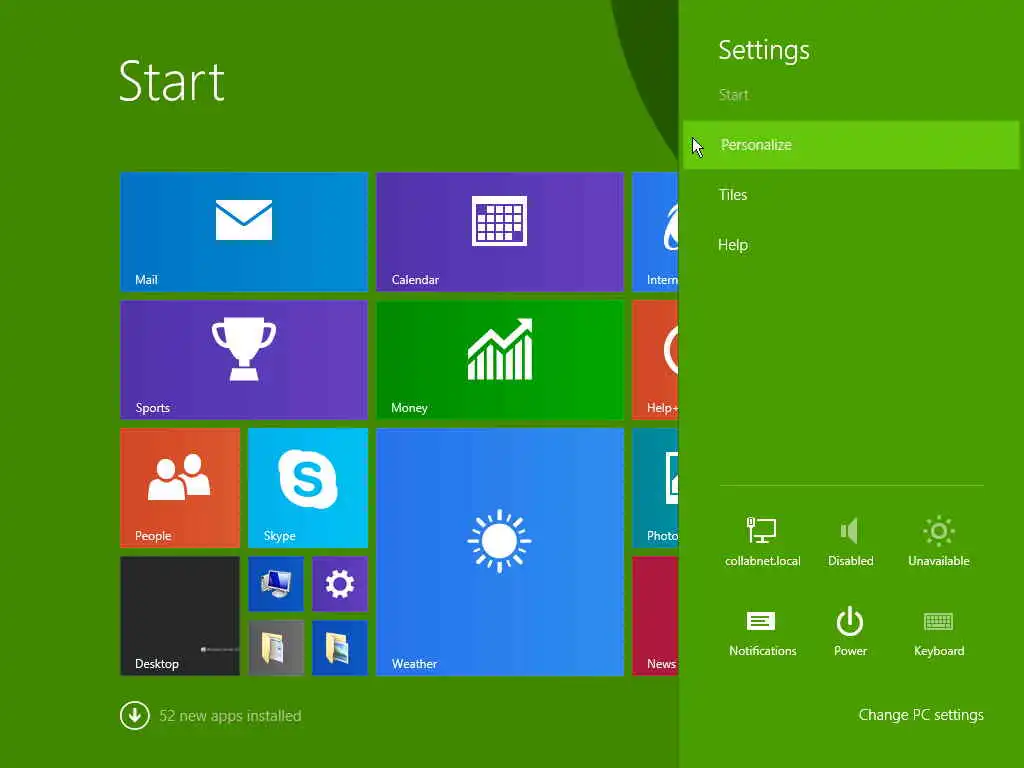Click the Disabled volume icon
Viewport: 1024px width, 768px height.
[850, 541]
